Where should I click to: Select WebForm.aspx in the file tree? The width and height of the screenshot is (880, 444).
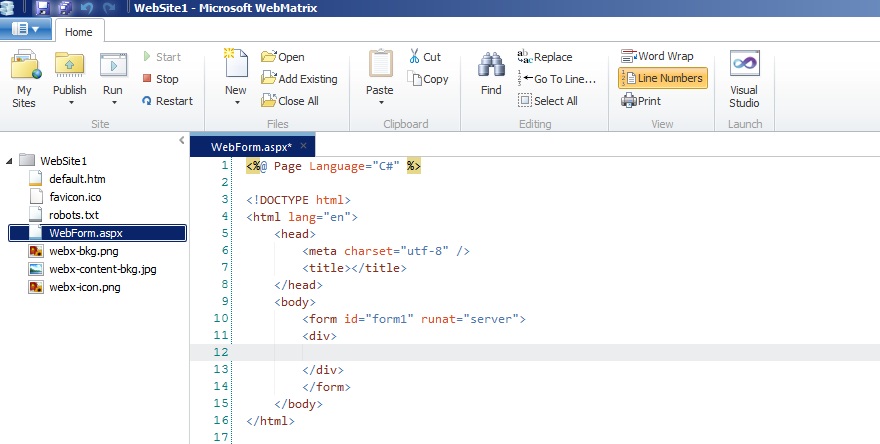point(98,233)
